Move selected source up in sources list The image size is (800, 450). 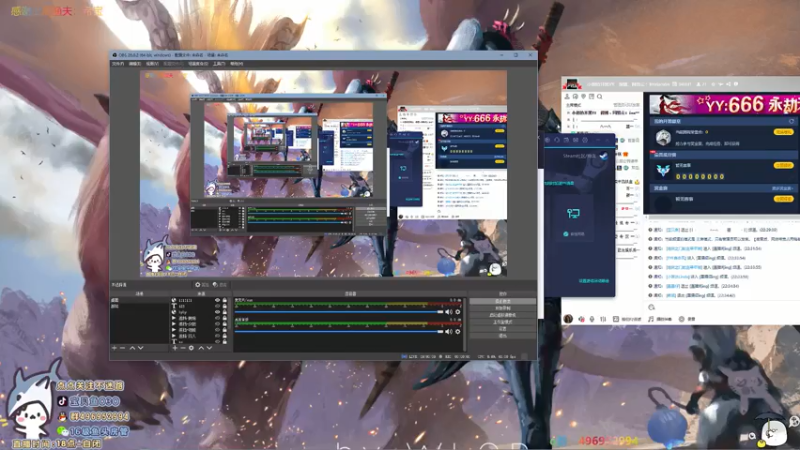(x=201, y=348)
